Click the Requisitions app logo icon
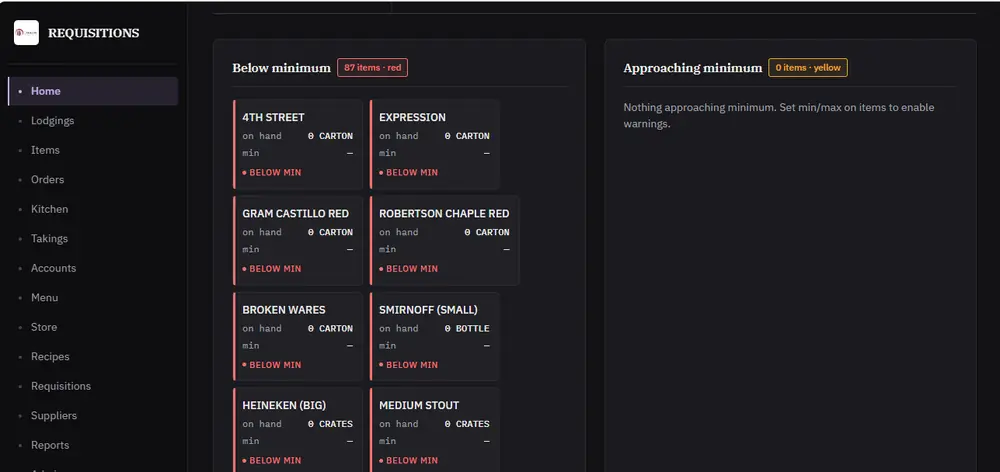The height and width of the screenshot is (472, 1000). [x=26, y=33]
